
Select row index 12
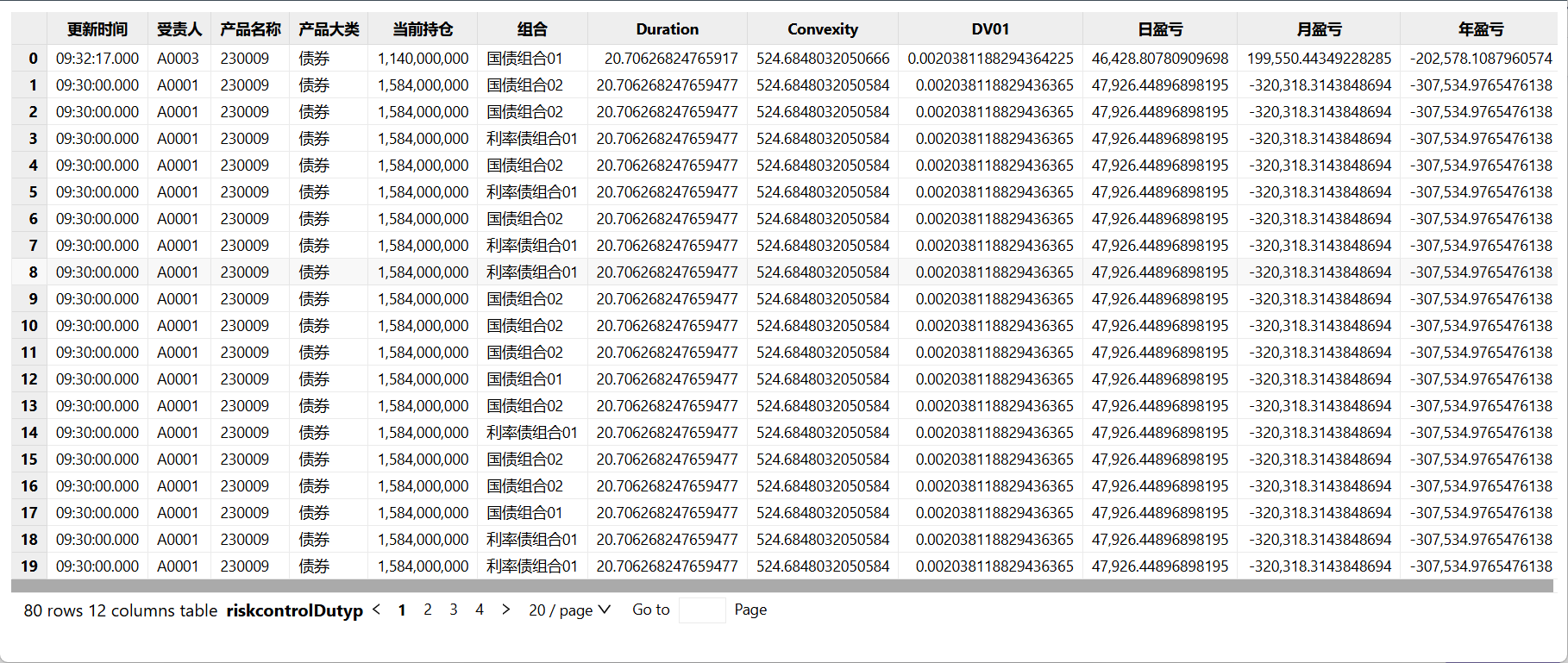point(29,379)
